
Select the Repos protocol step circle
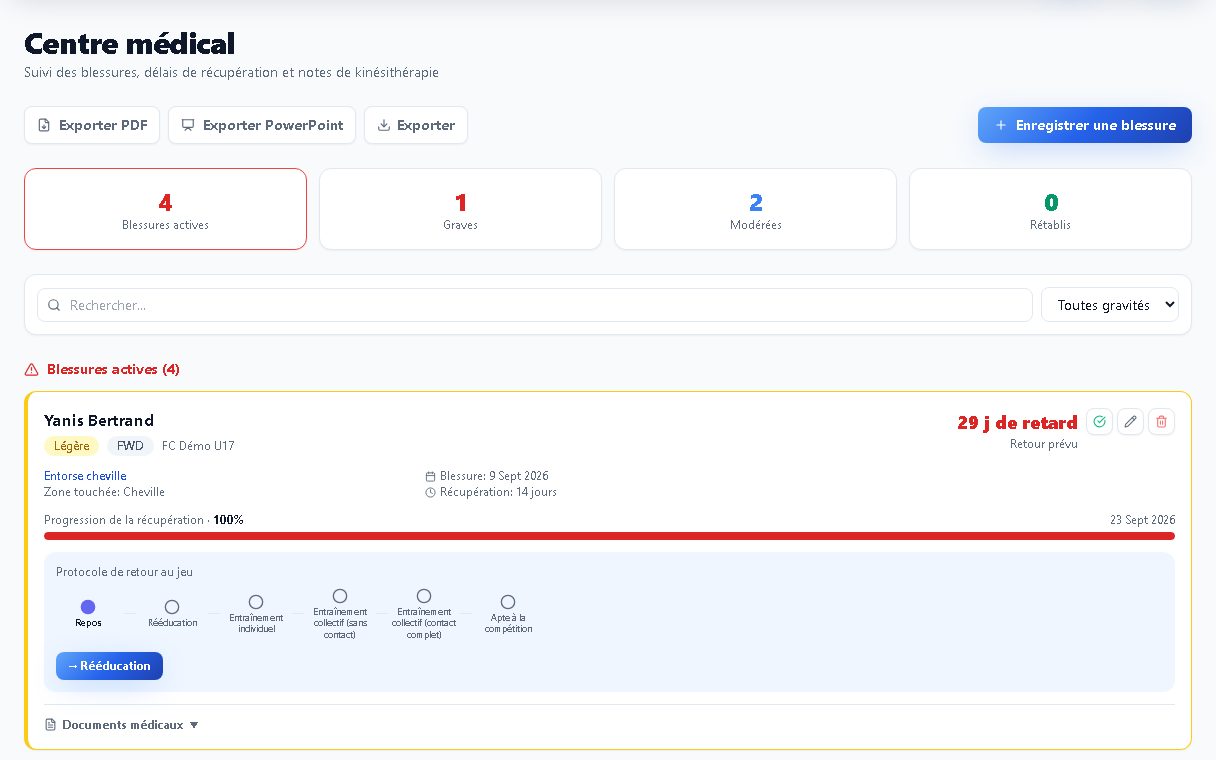point(88,607)
